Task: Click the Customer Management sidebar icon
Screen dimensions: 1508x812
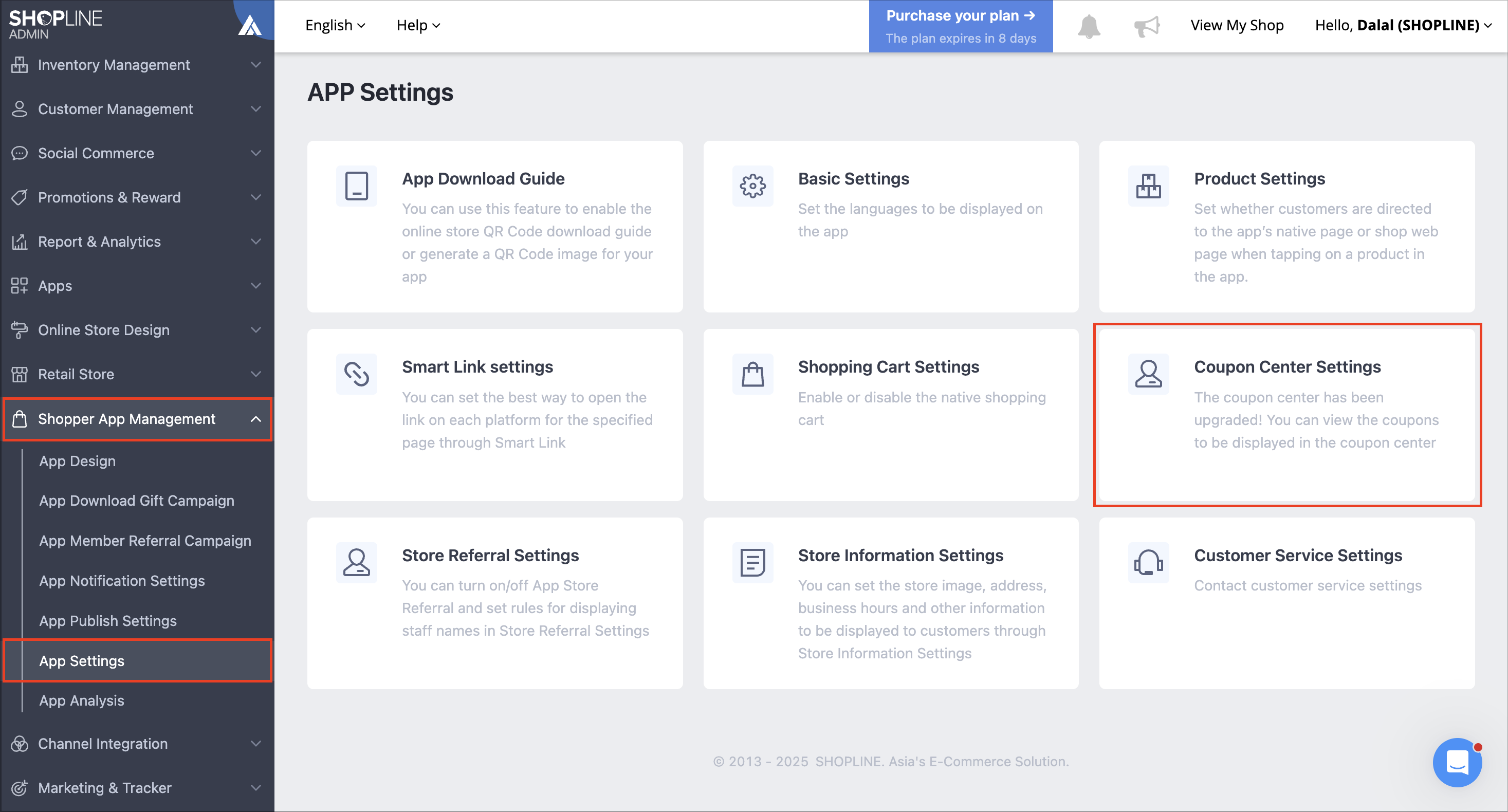Action: (20, 109)
